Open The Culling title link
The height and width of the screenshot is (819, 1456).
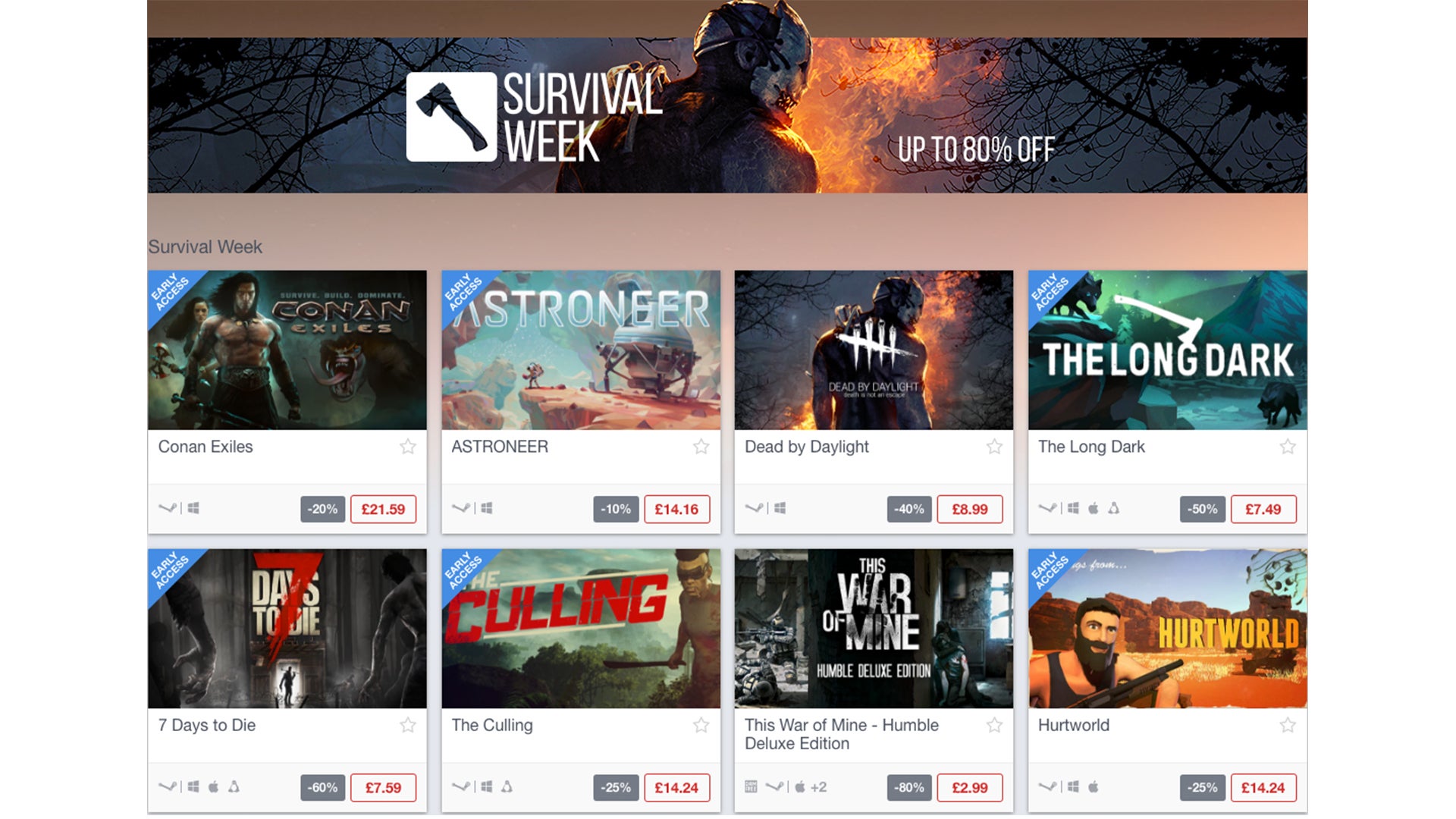[x=492, y=725]
